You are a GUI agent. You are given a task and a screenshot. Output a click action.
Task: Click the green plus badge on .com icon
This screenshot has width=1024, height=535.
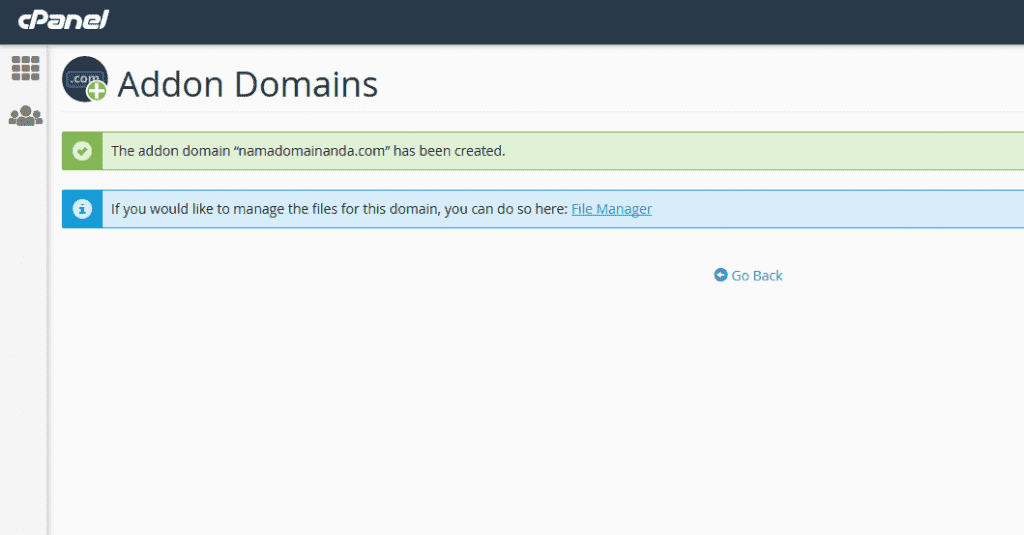pos(97,91)
